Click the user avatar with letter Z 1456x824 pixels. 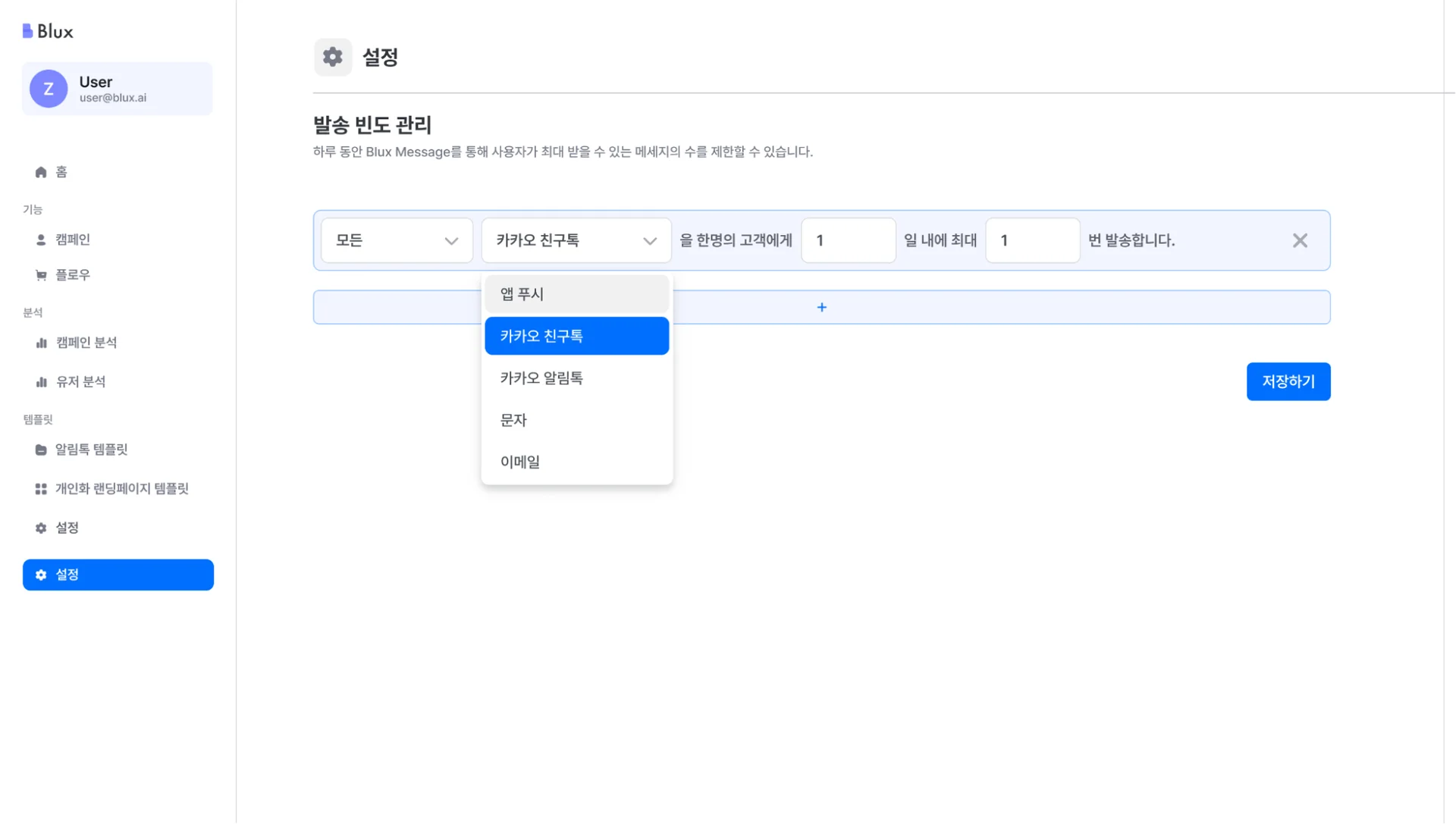tap(48, 88)
